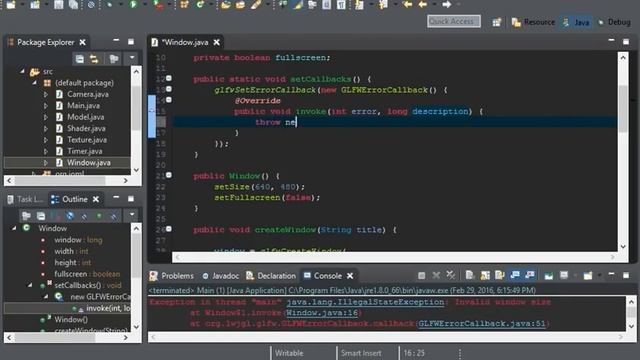640x360 pixels.
Task: Switch to the Java perspective
Action: (x=576, y=22)
